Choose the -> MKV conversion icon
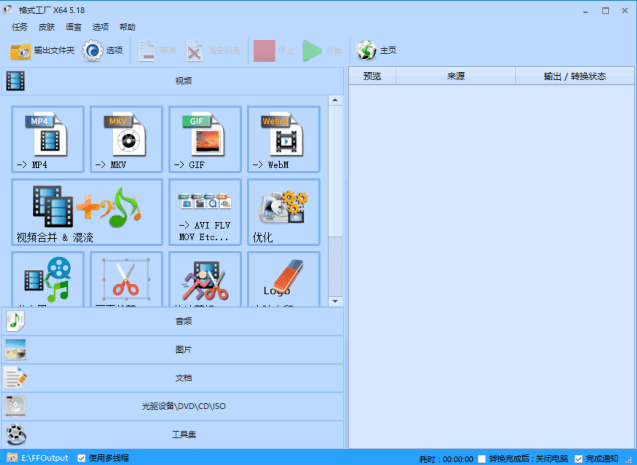The image size is (637, 465). [126, 139]
